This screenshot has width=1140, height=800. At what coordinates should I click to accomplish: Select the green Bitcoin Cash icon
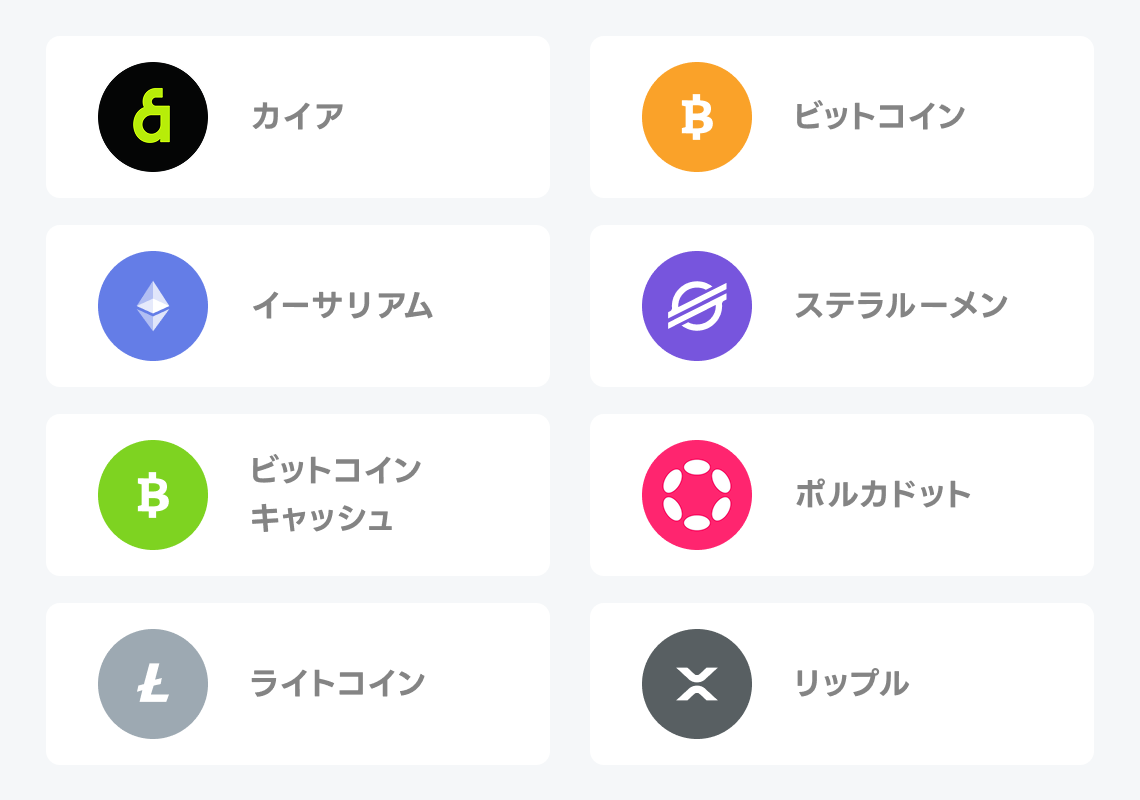(x=152, y=495)
